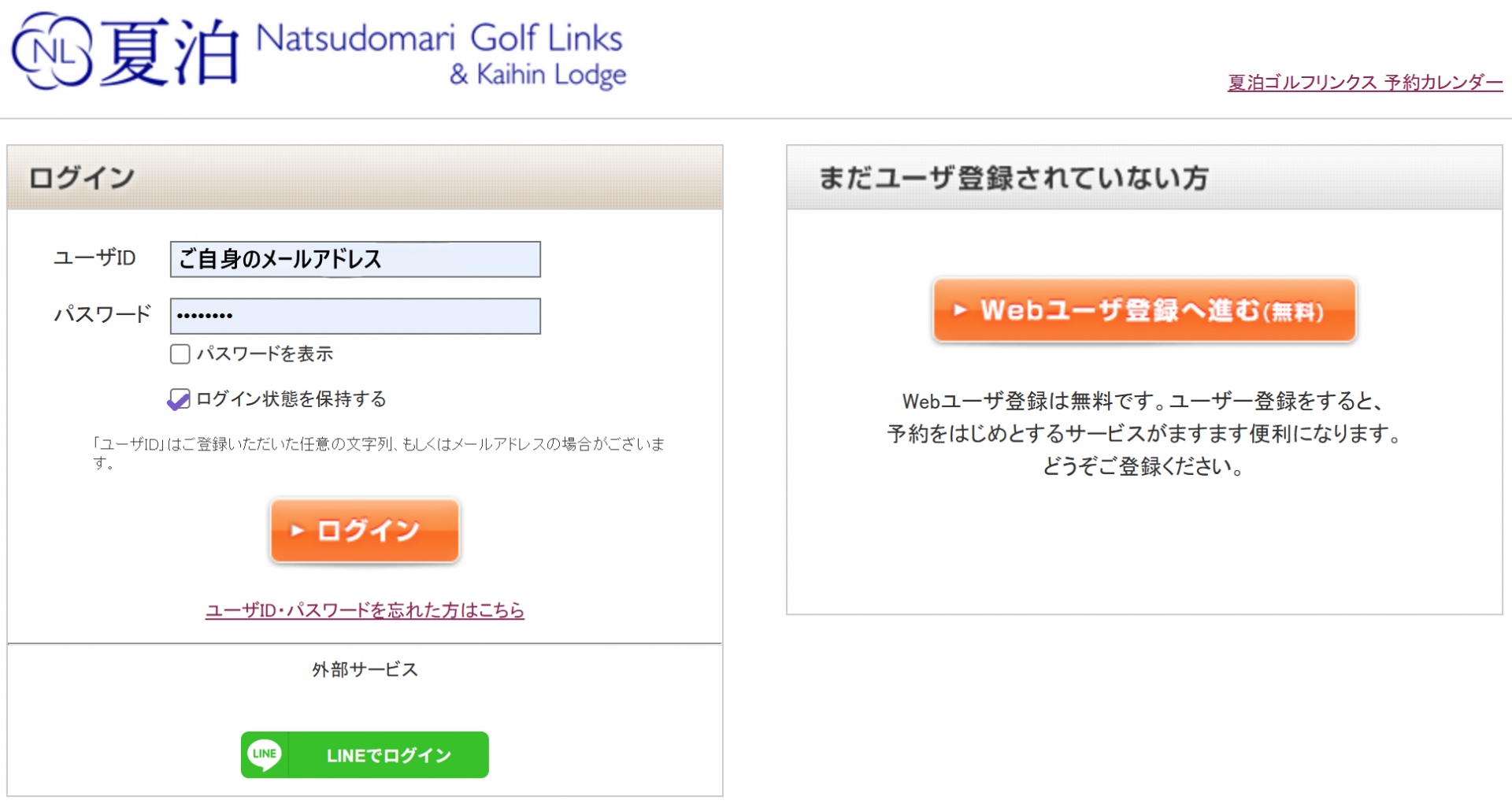
Task: Open 夏泊ゴルフリンクス 予約カレンダー link
Action: click(1365, 83)
